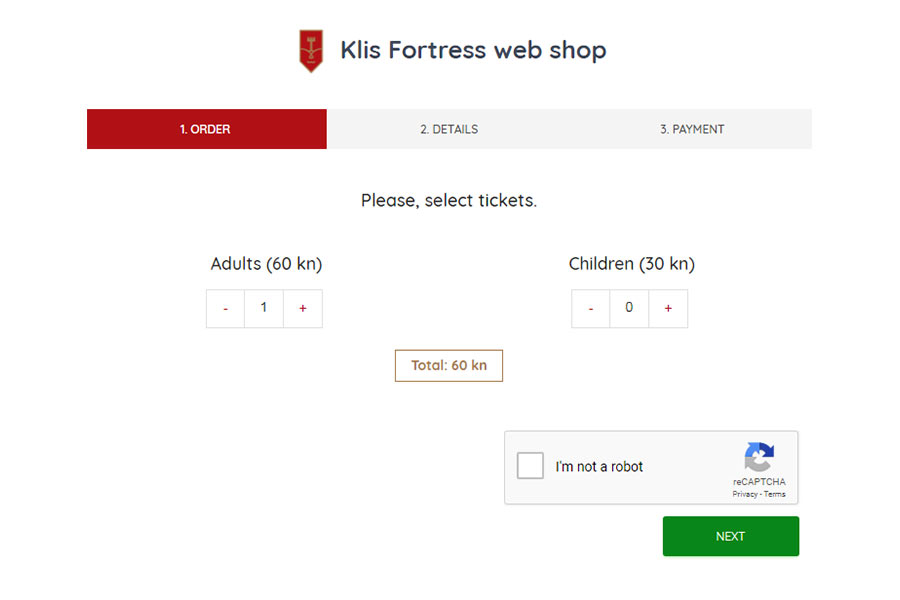Click the Total: 60 kn box
Screen dimensions: 900x600
[x=449, y=366]
